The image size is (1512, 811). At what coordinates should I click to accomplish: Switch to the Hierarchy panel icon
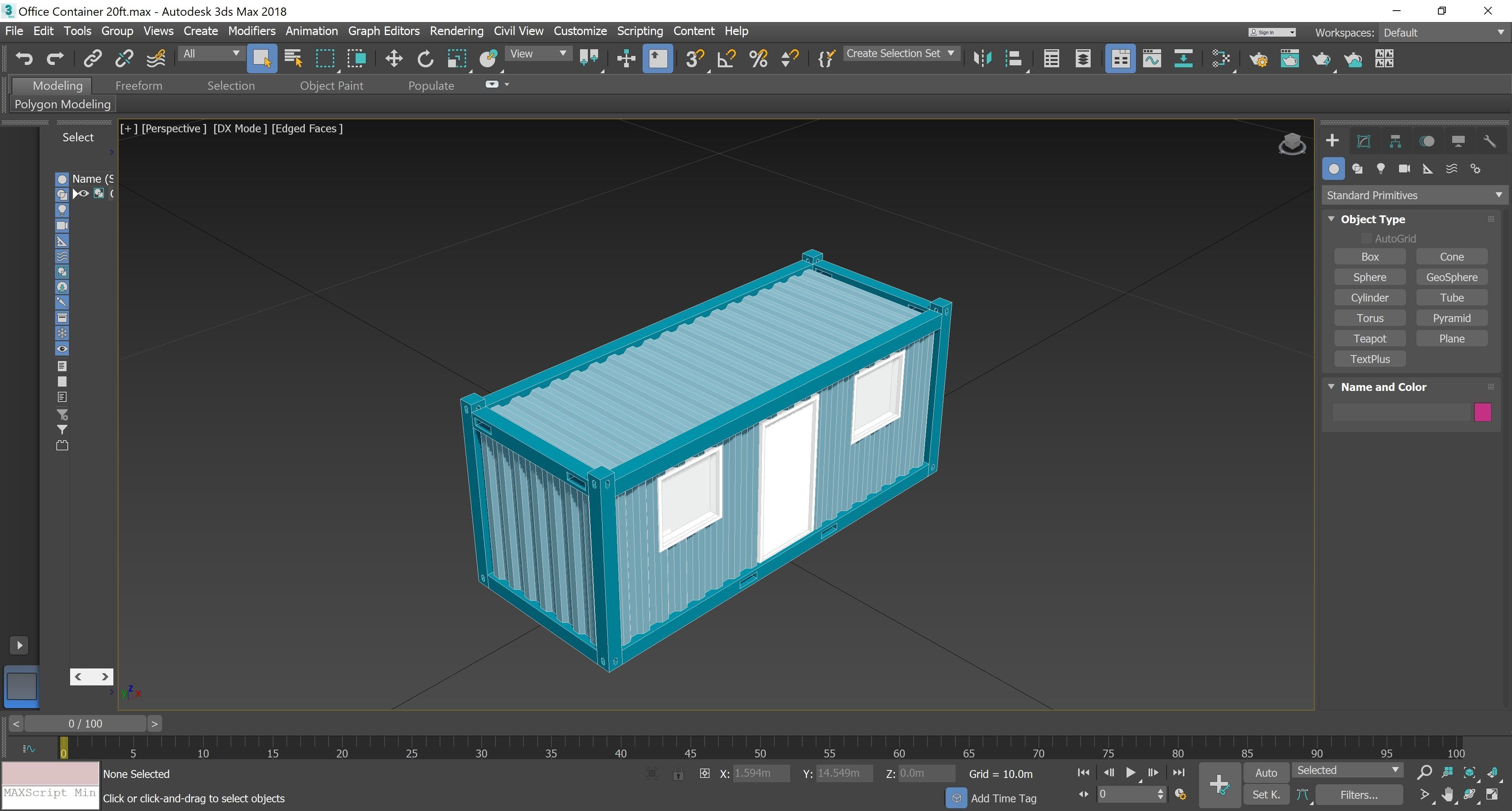(x=1395, y=141)
